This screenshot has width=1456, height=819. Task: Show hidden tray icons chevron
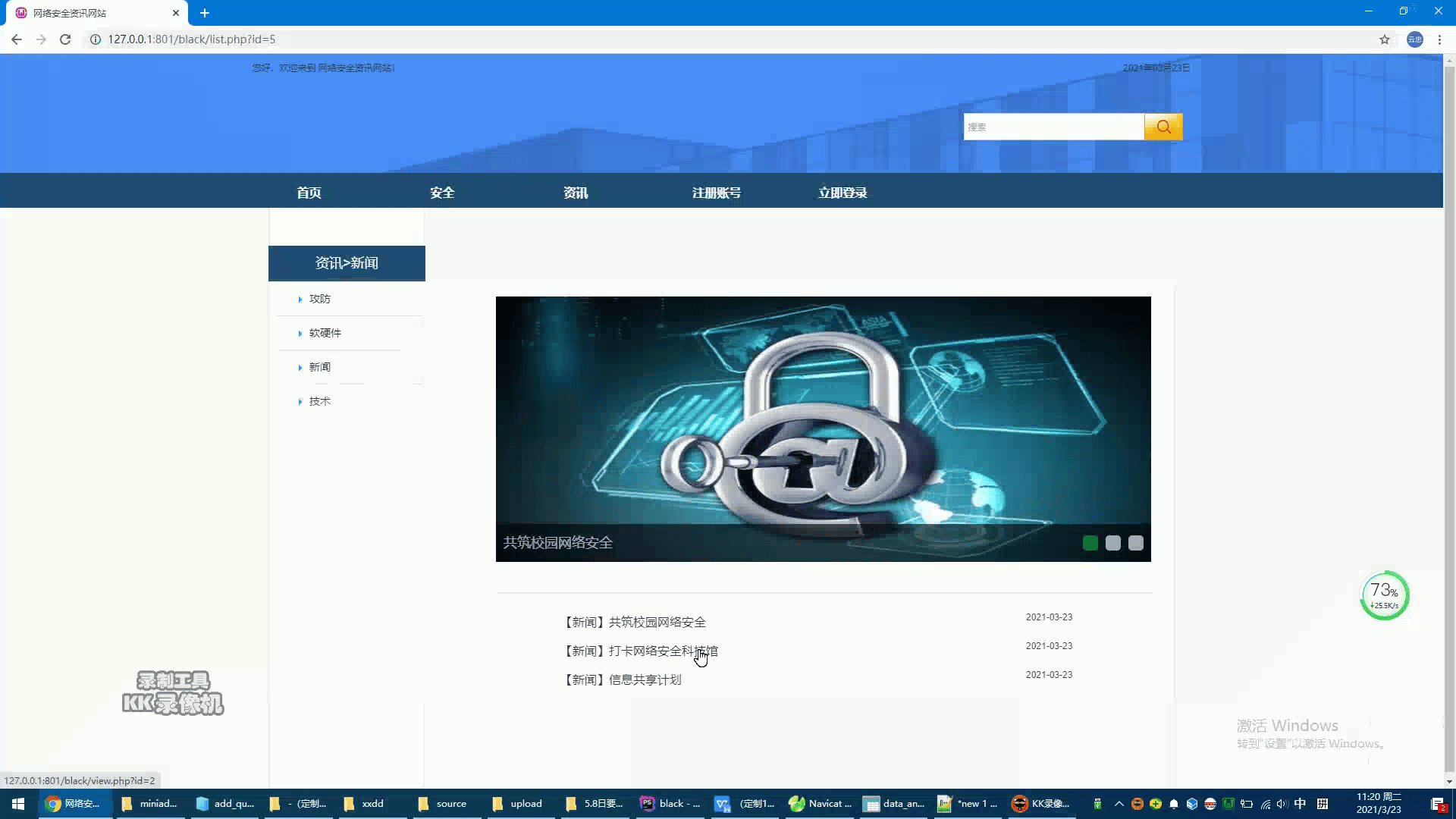pyautogui.click(x=1119, y=804)
